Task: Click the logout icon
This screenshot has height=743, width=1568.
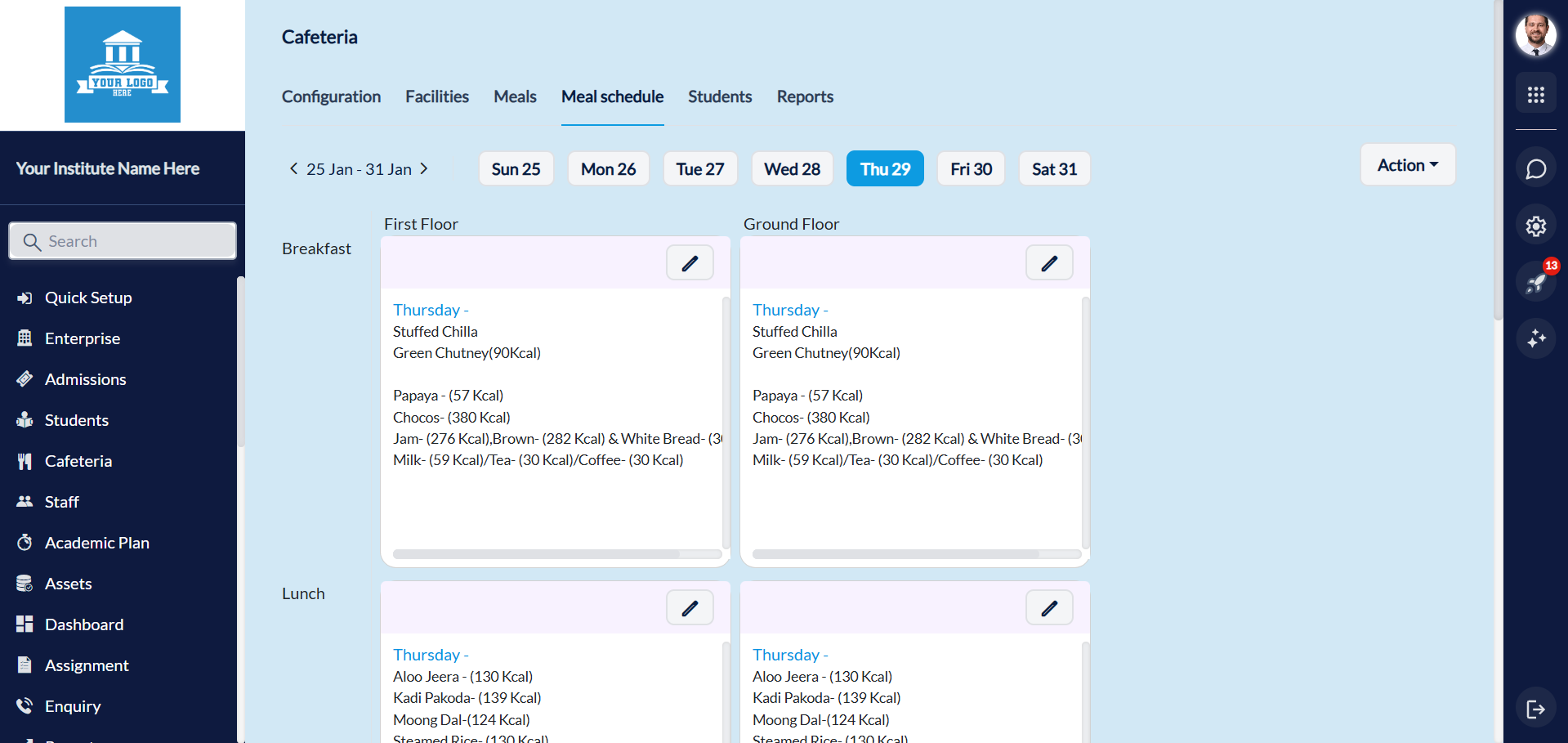Action: coord(1536,709)
